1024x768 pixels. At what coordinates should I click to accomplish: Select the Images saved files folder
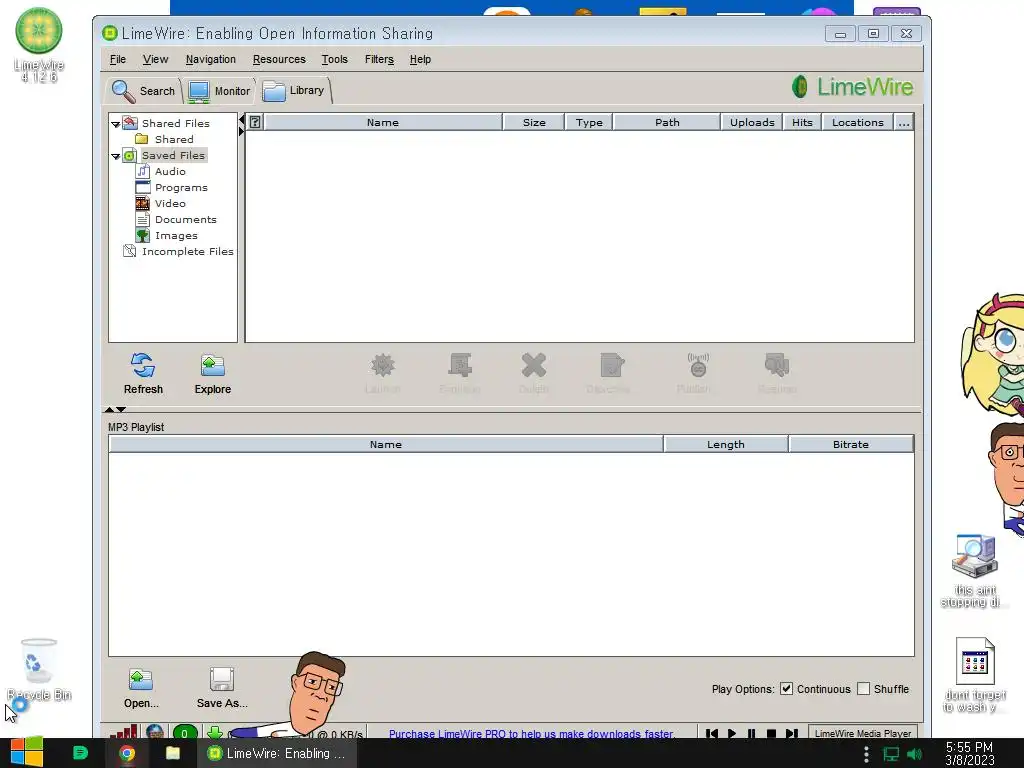[167, 235]
